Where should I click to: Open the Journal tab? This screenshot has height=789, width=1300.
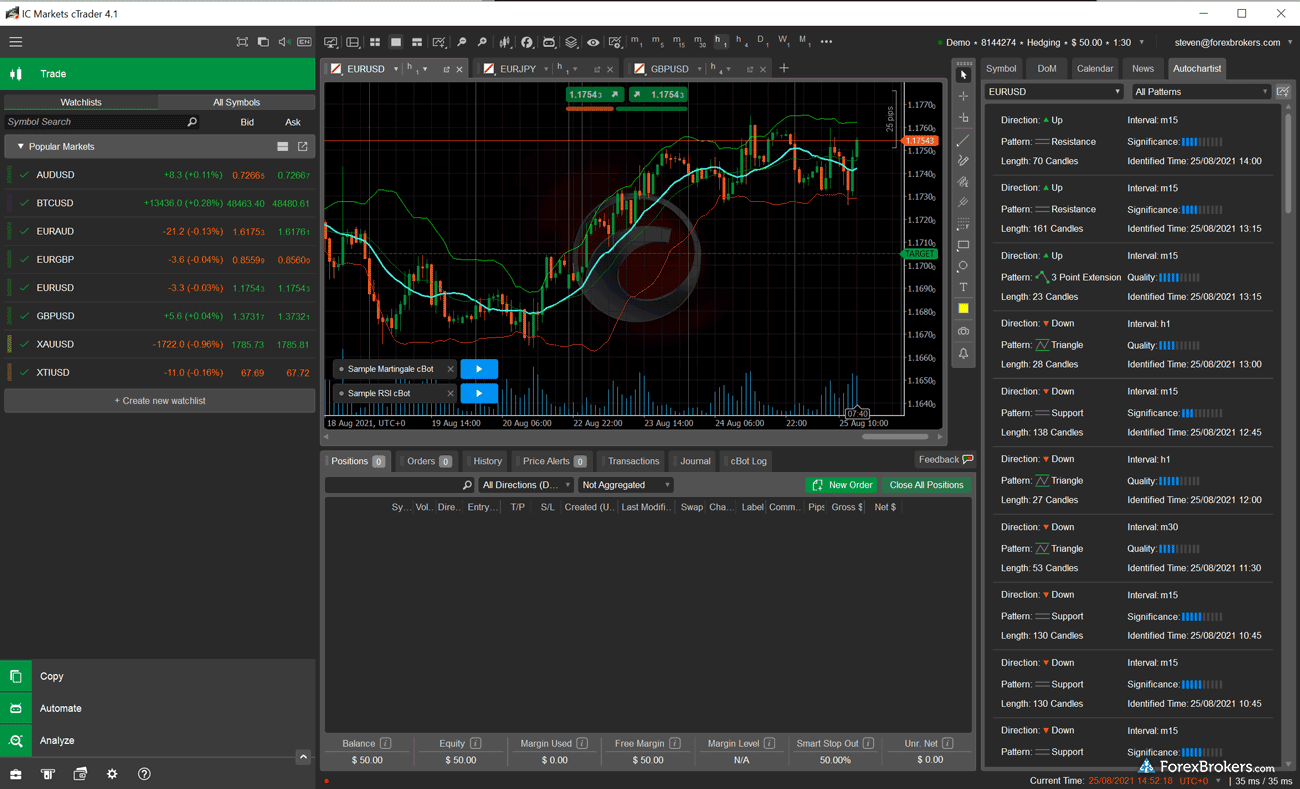(693, 461)
